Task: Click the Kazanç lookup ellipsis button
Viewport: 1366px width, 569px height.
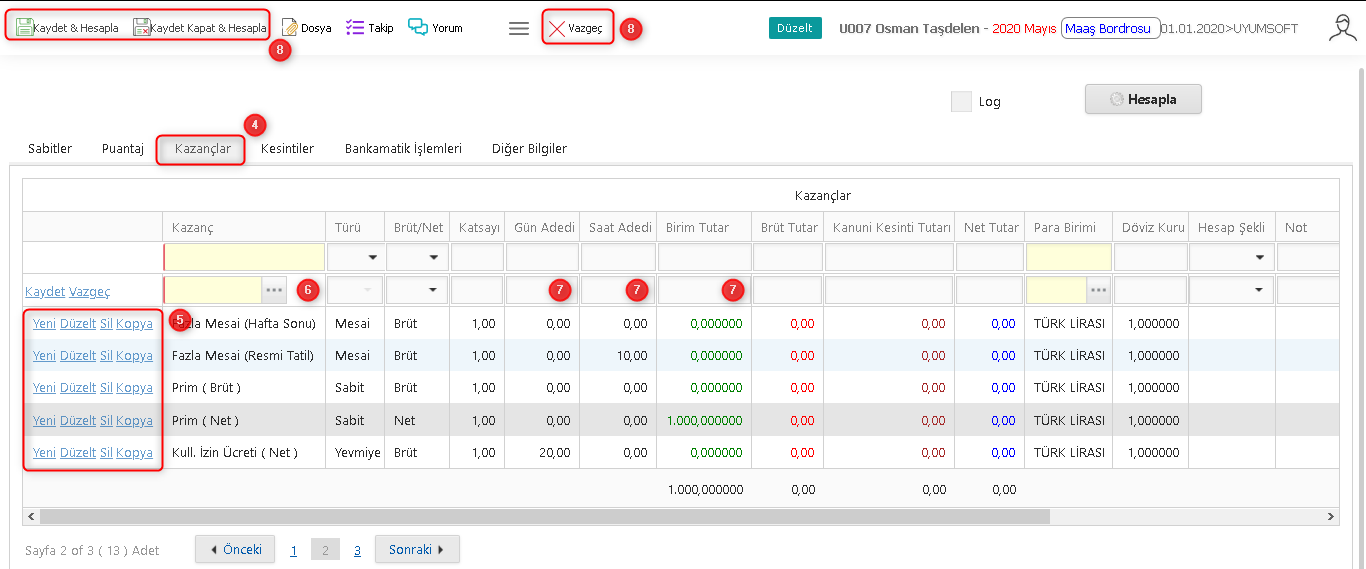Action: pyautogui.click(x=274, y=290)
